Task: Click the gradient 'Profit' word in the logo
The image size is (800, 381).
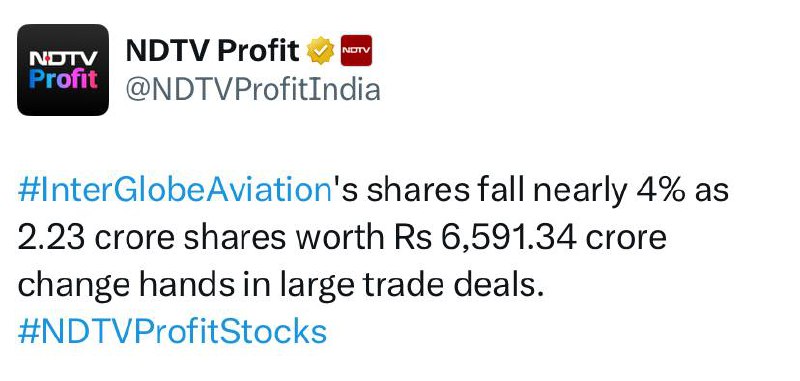Action: point(63,79)
